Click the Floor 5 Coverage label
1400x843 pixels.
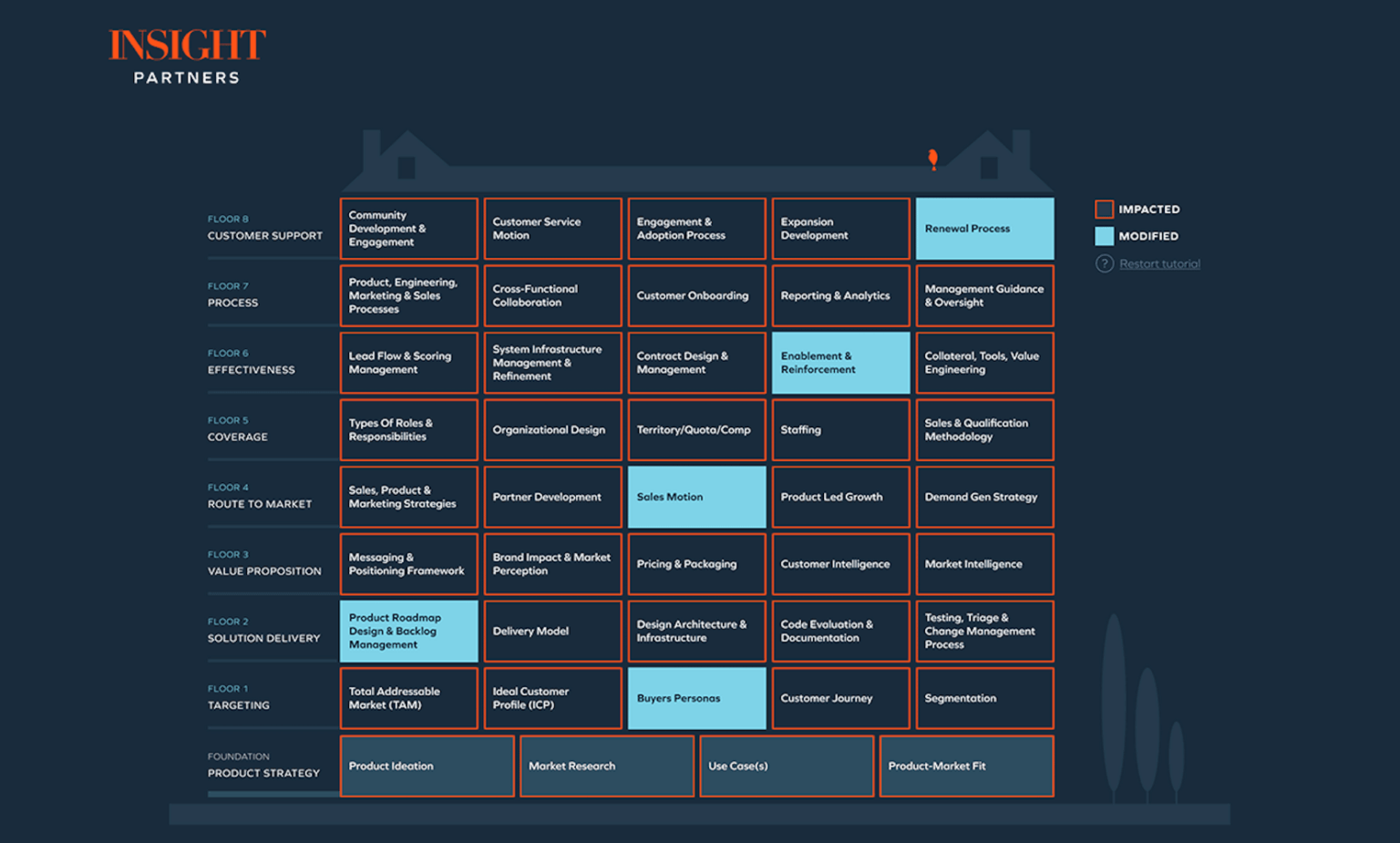click(238, 429)
